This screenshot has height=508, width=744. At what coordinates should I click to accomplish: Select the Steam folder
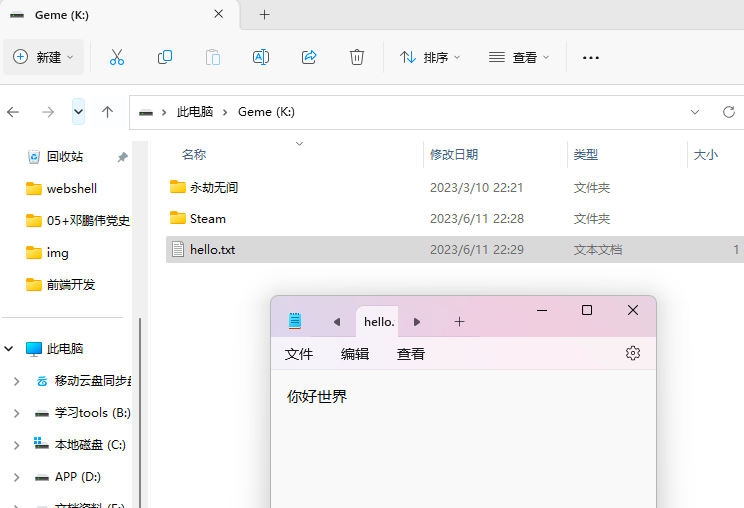[207, 219]
